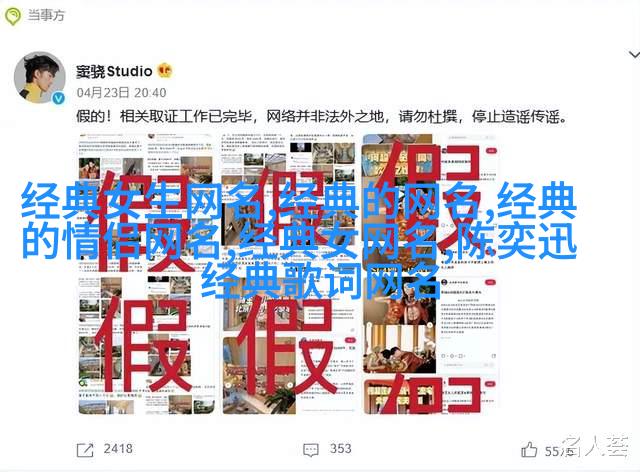The height and width of the screenshot is (472, 640).
Task: Click the blue verified V badge
Action: 59,98
